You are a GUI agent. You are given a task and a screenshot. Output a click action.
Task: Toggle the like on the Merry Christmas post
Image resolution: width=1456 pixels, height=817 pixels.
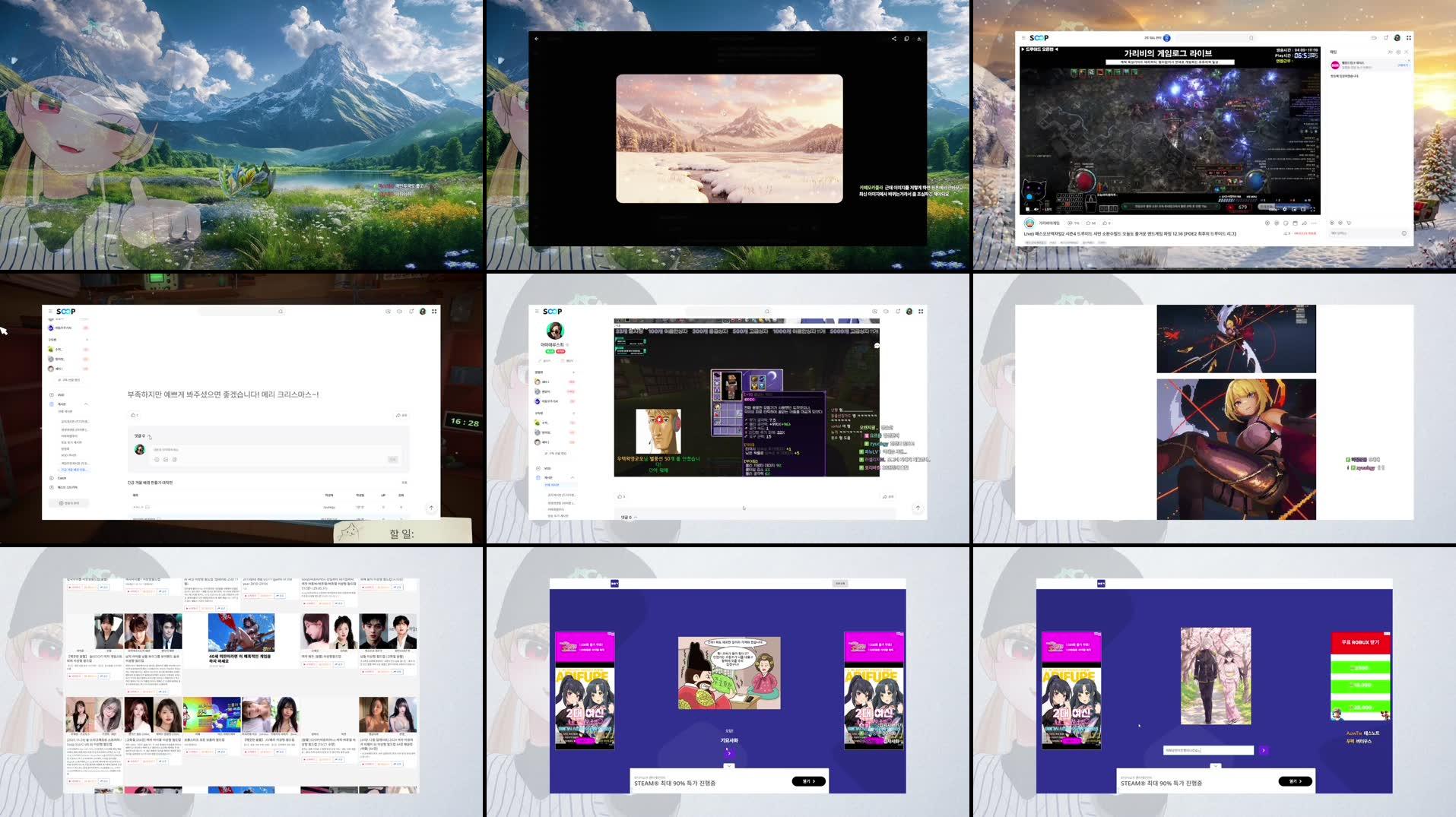[134, 415]
